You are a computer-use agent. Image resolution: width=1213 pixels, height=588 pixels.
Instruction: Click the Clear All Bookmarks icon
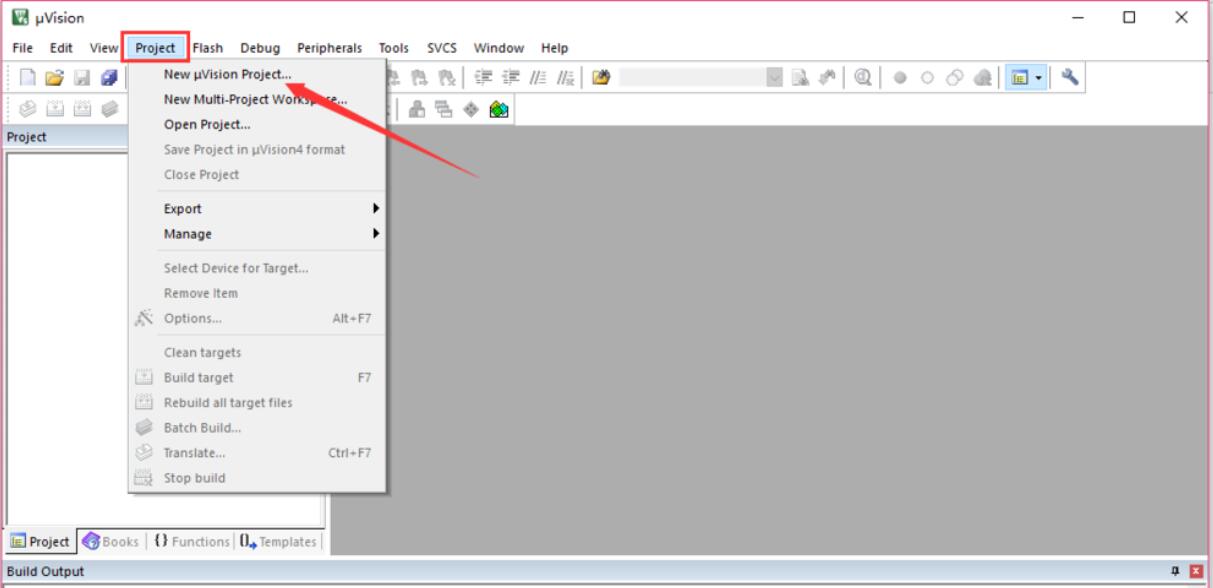click(447, 78)
